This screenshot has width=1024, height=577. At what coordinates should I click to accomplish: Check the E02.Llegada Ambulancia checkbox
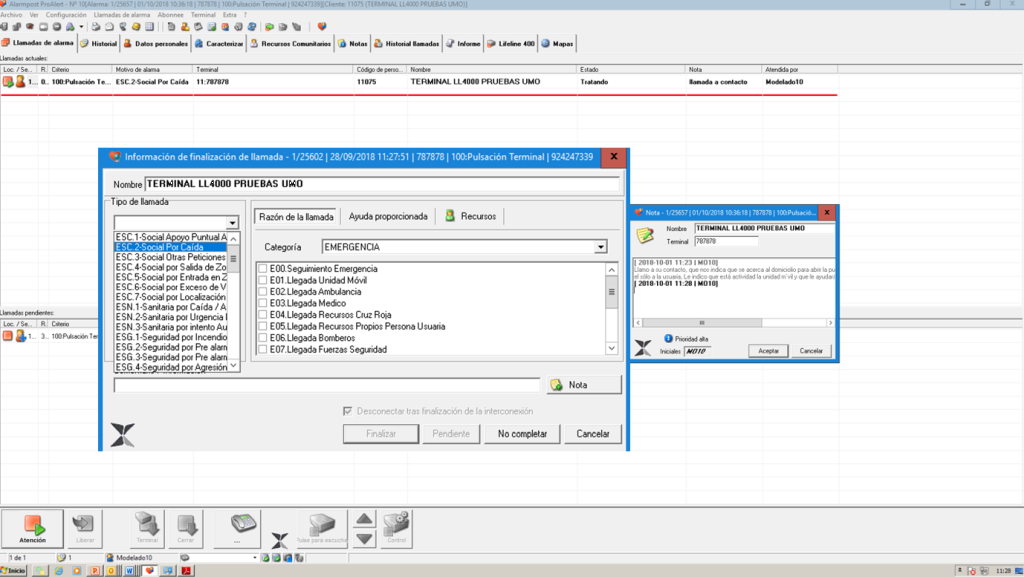click(262, 292)
